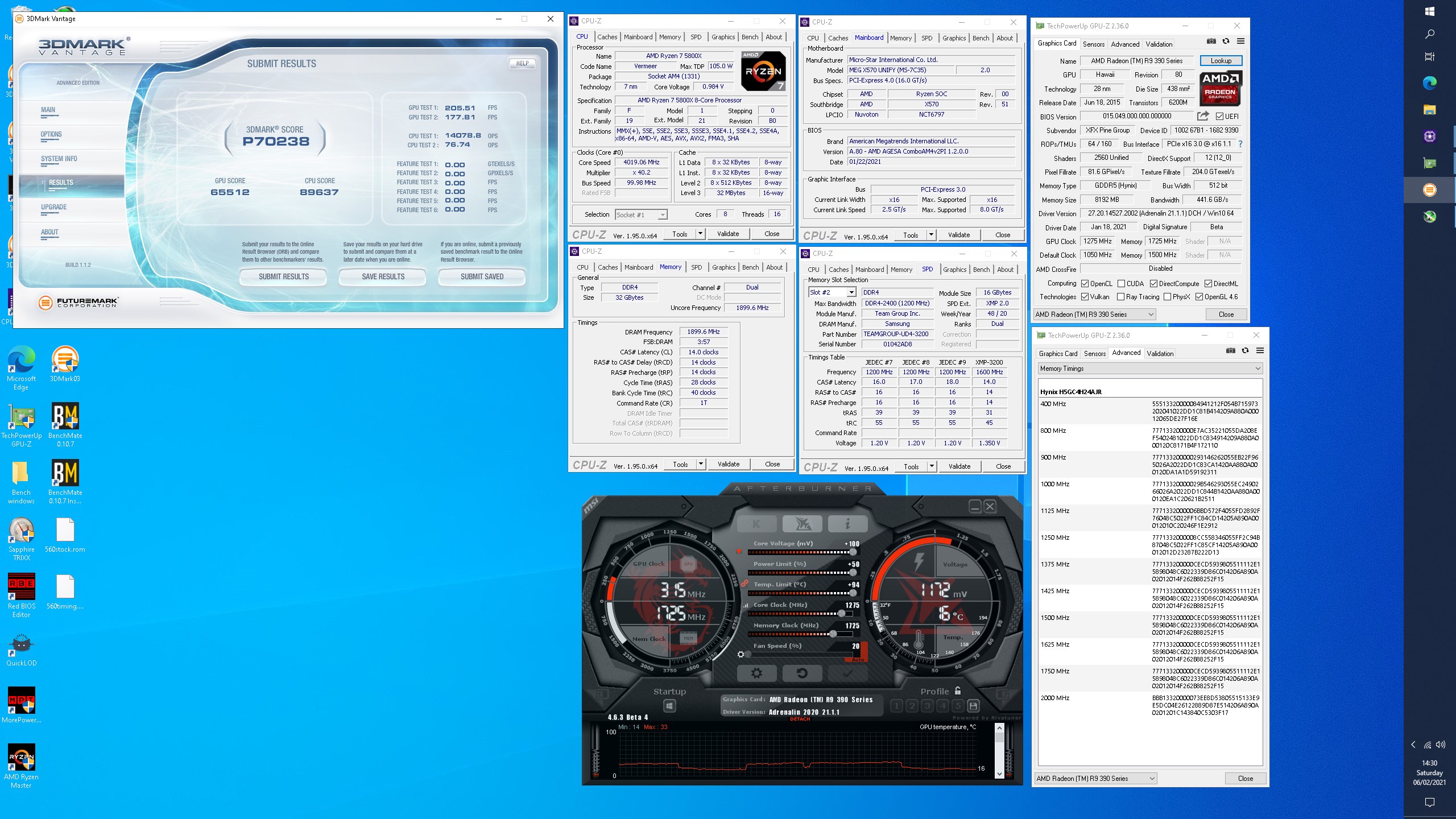The image size is (1456, 819).
Task: Adjust the Core Clock slider in Afterburner
Action: coord(801,613)
